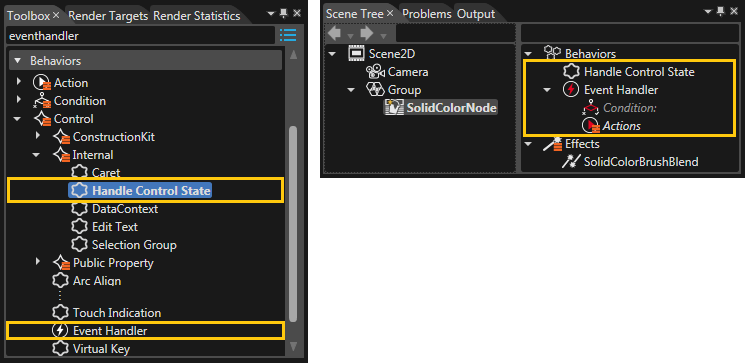Viewport: 746px width, 364px height.
Task: Click the DataContext behavior icon
Action: pyautogui.click(x=80, y=209)
